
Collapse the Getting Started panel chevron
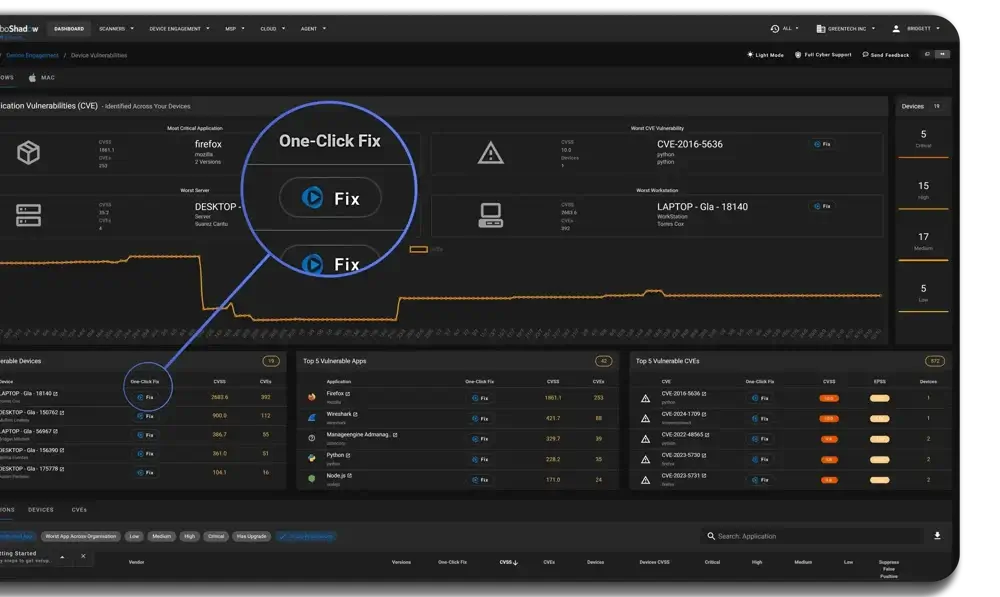click(62, 556)
